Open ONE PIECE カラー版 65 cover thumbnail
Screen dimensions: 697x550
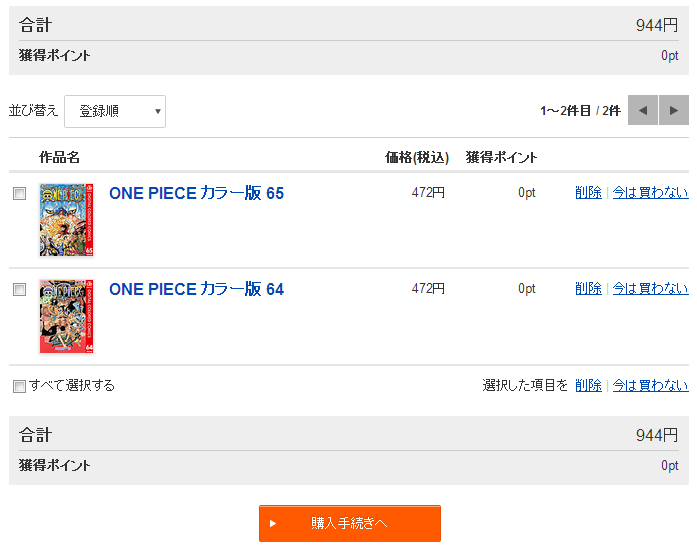click(x=67, y=220)
